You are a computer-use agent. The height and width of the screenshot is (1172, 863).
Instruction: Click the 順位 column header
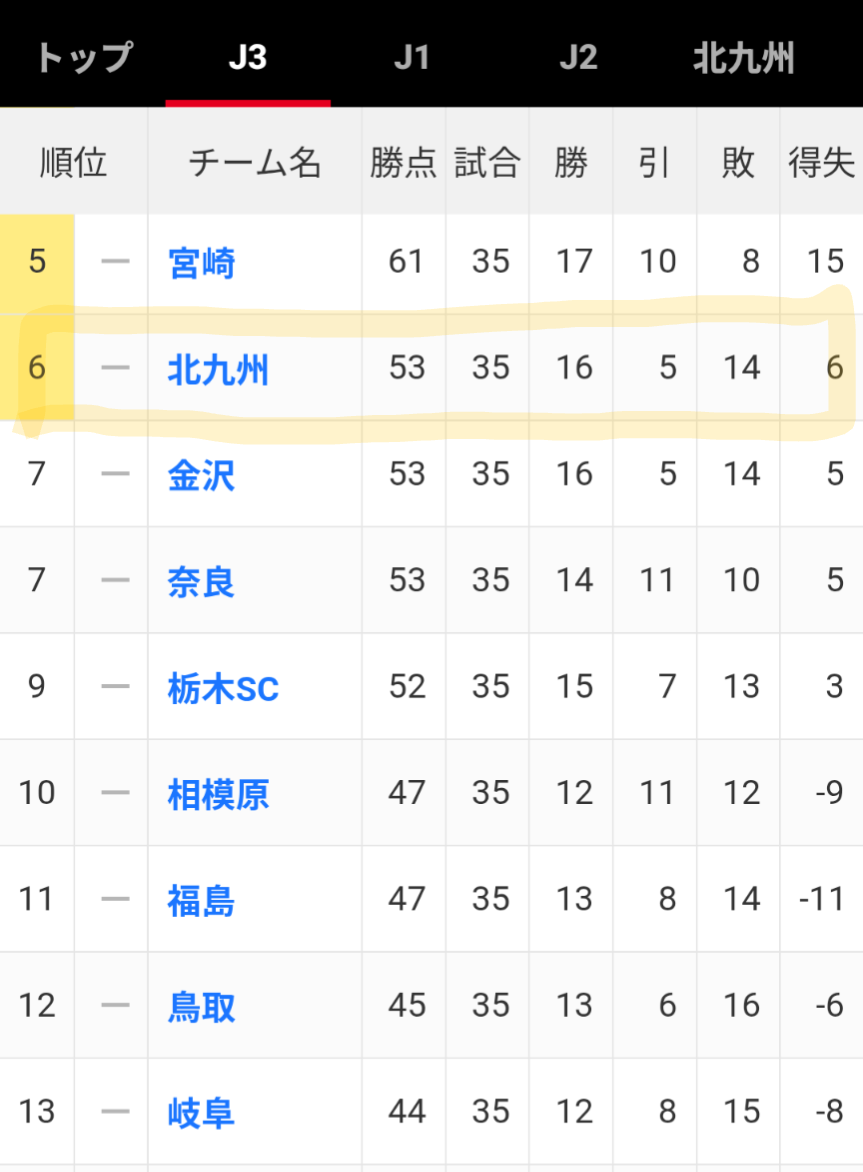tap(73, 162)
